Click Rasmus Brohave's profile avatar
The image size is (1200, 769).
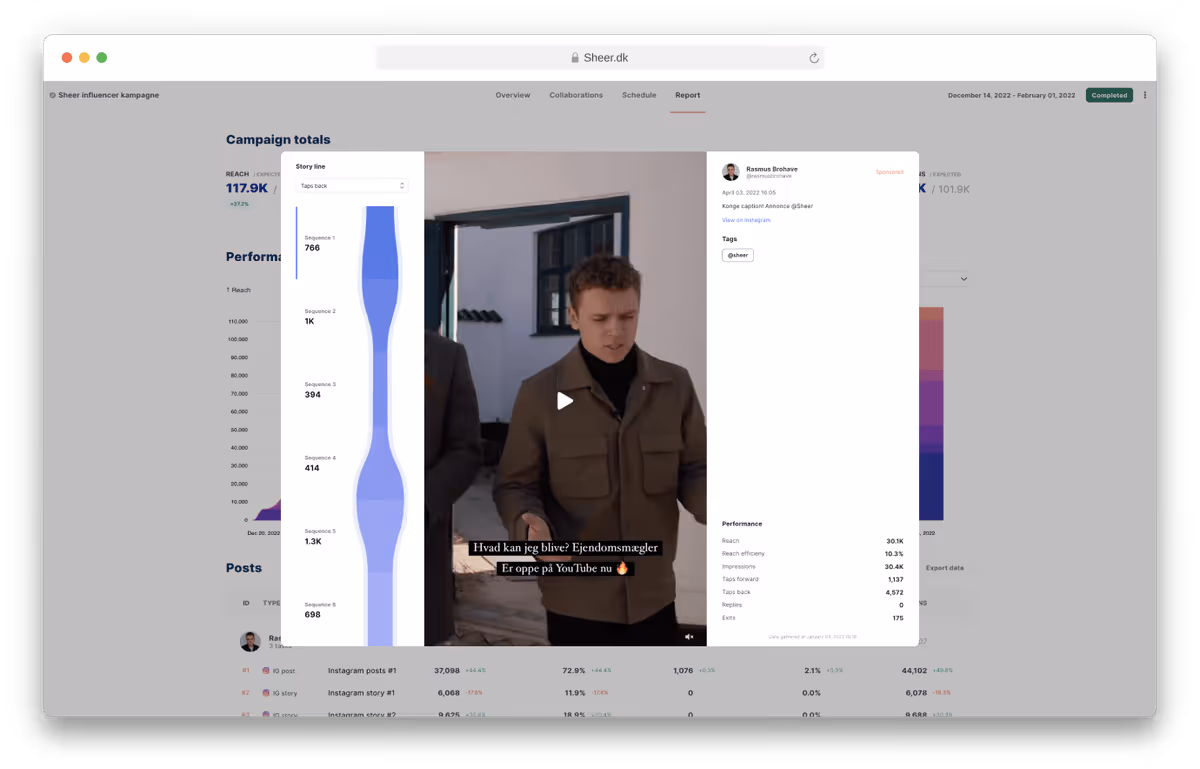pyautogui.click(x=731, y=172)
